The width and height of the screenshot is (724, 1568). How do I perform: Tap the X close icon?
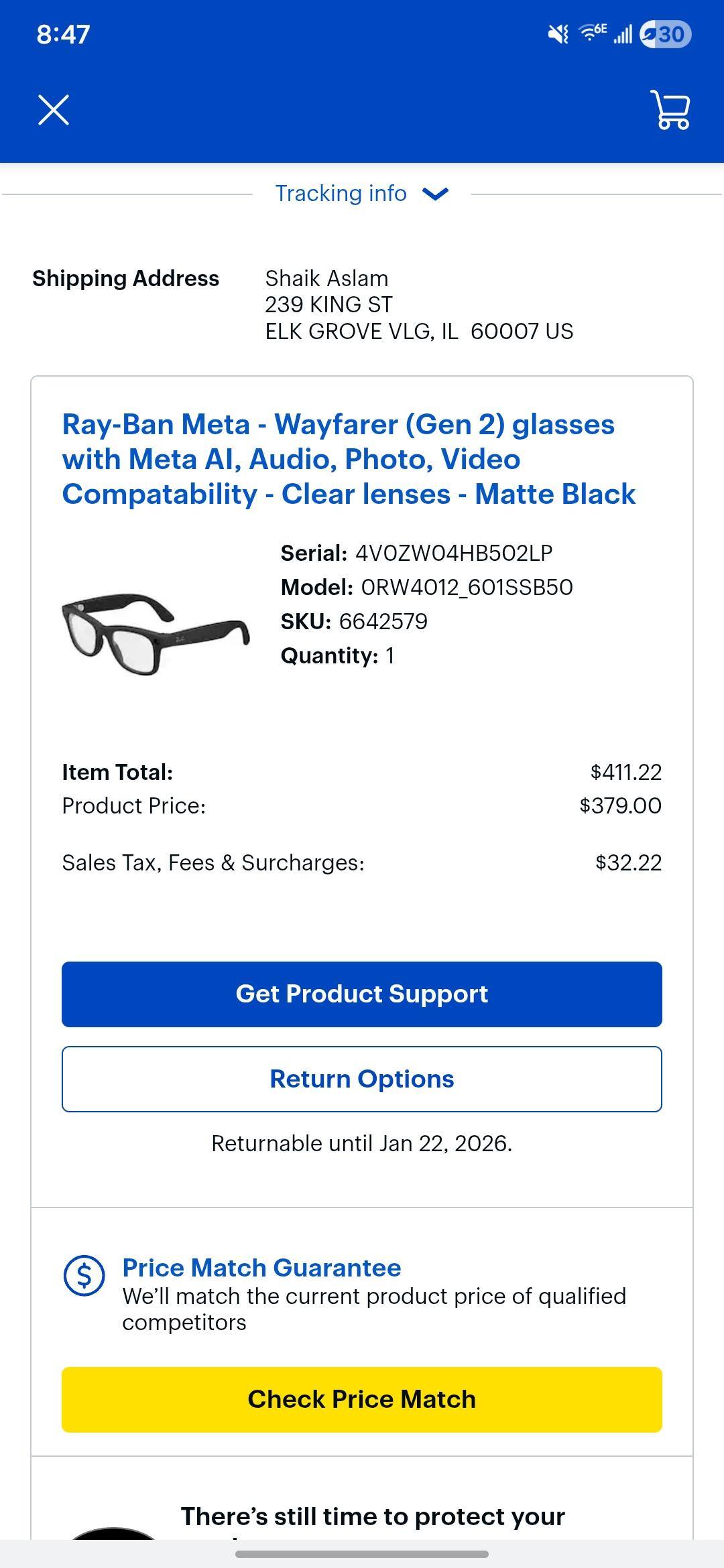pos(54,110)
